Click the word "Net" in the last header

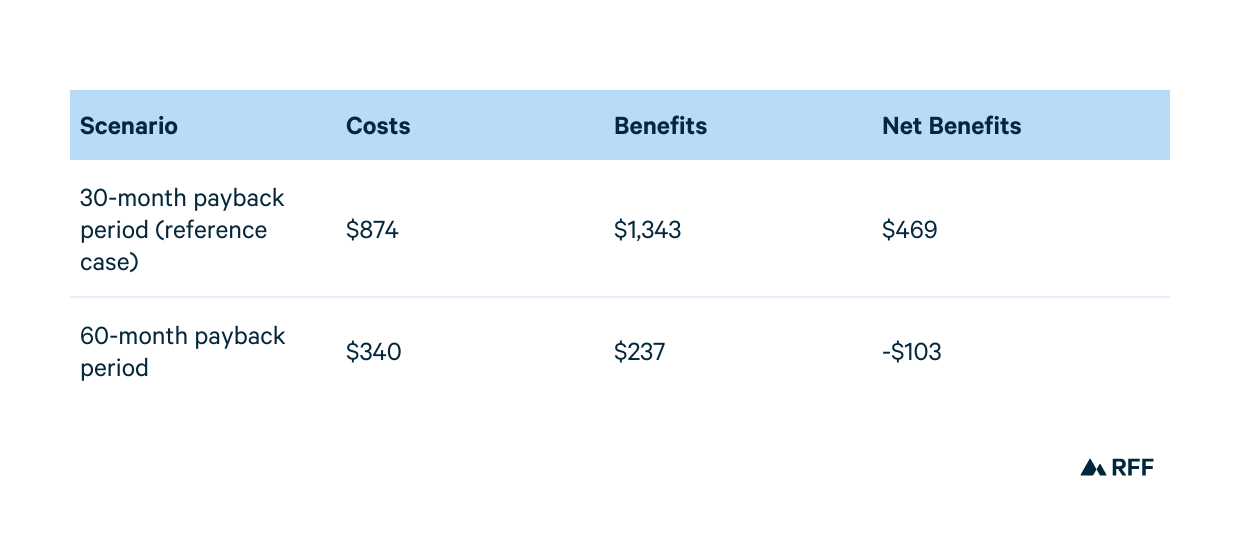point(901,126)
